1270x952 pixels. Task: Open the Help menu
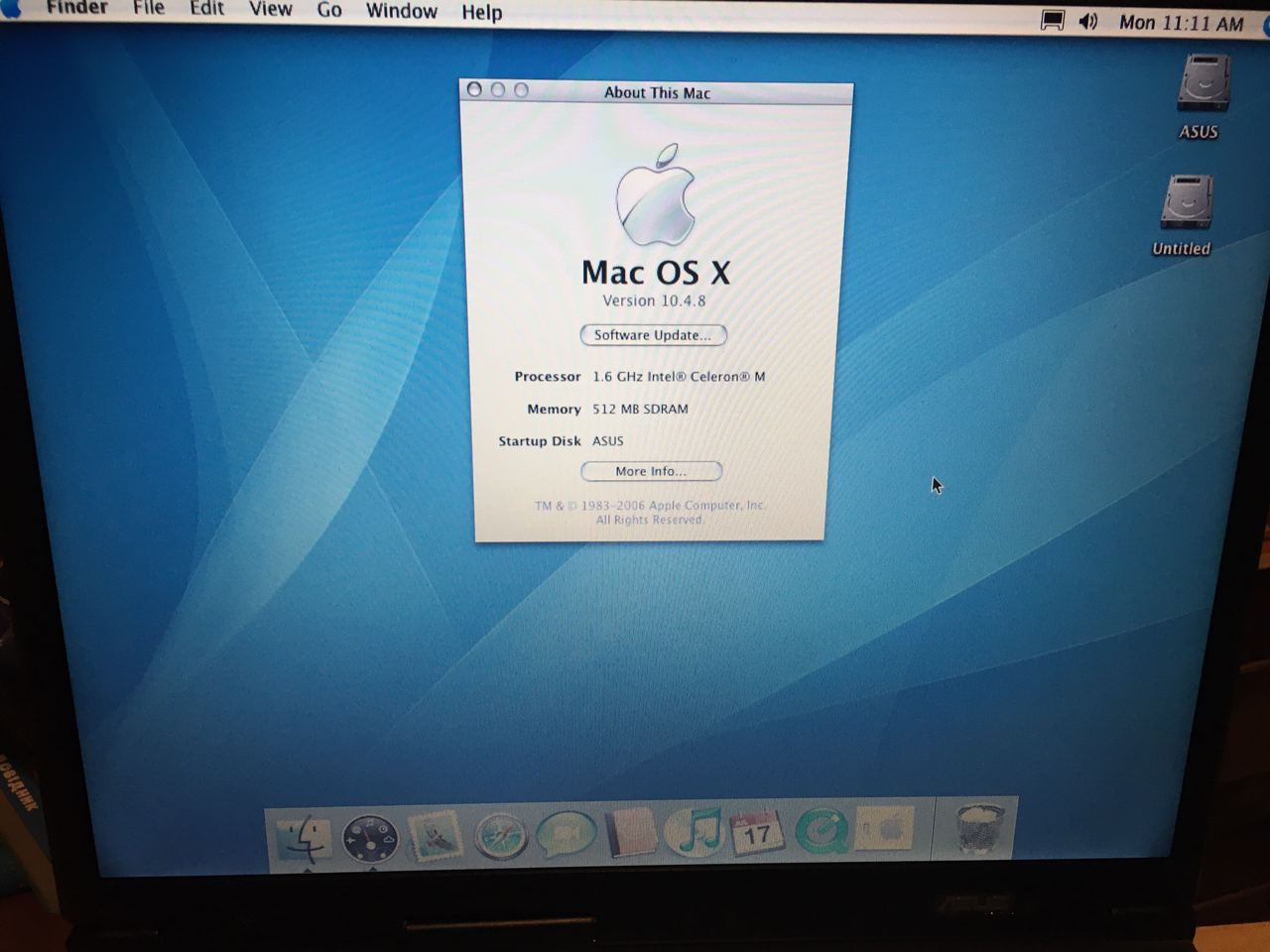pyautogui.click(x=481, y=12)
